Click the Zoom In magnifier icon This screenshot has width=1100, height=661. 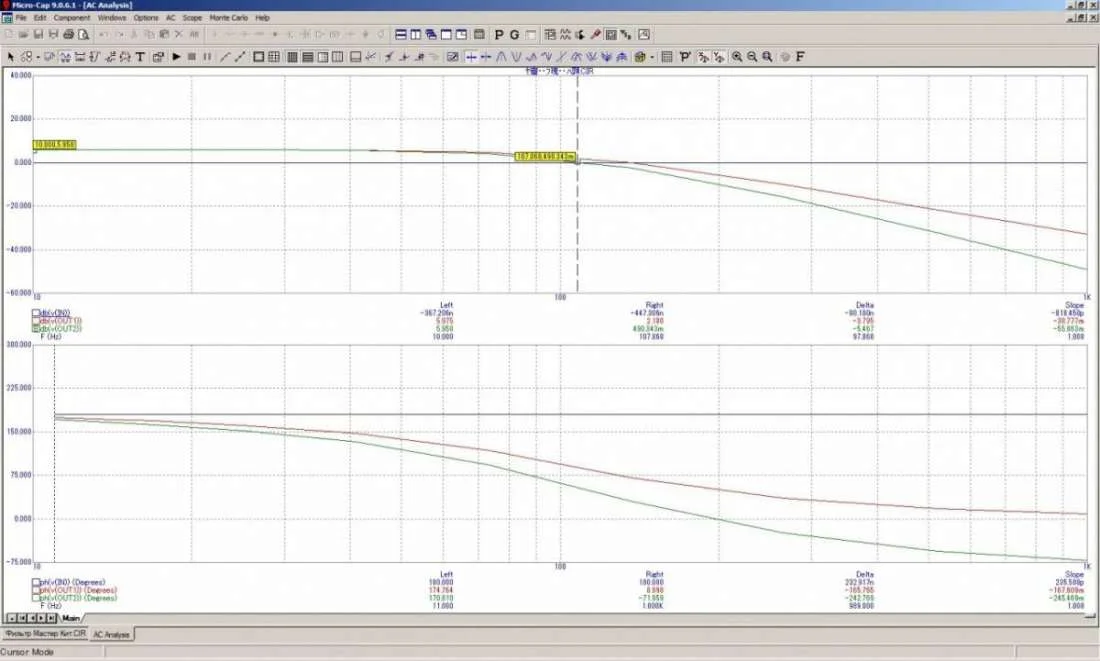(737, 57)
